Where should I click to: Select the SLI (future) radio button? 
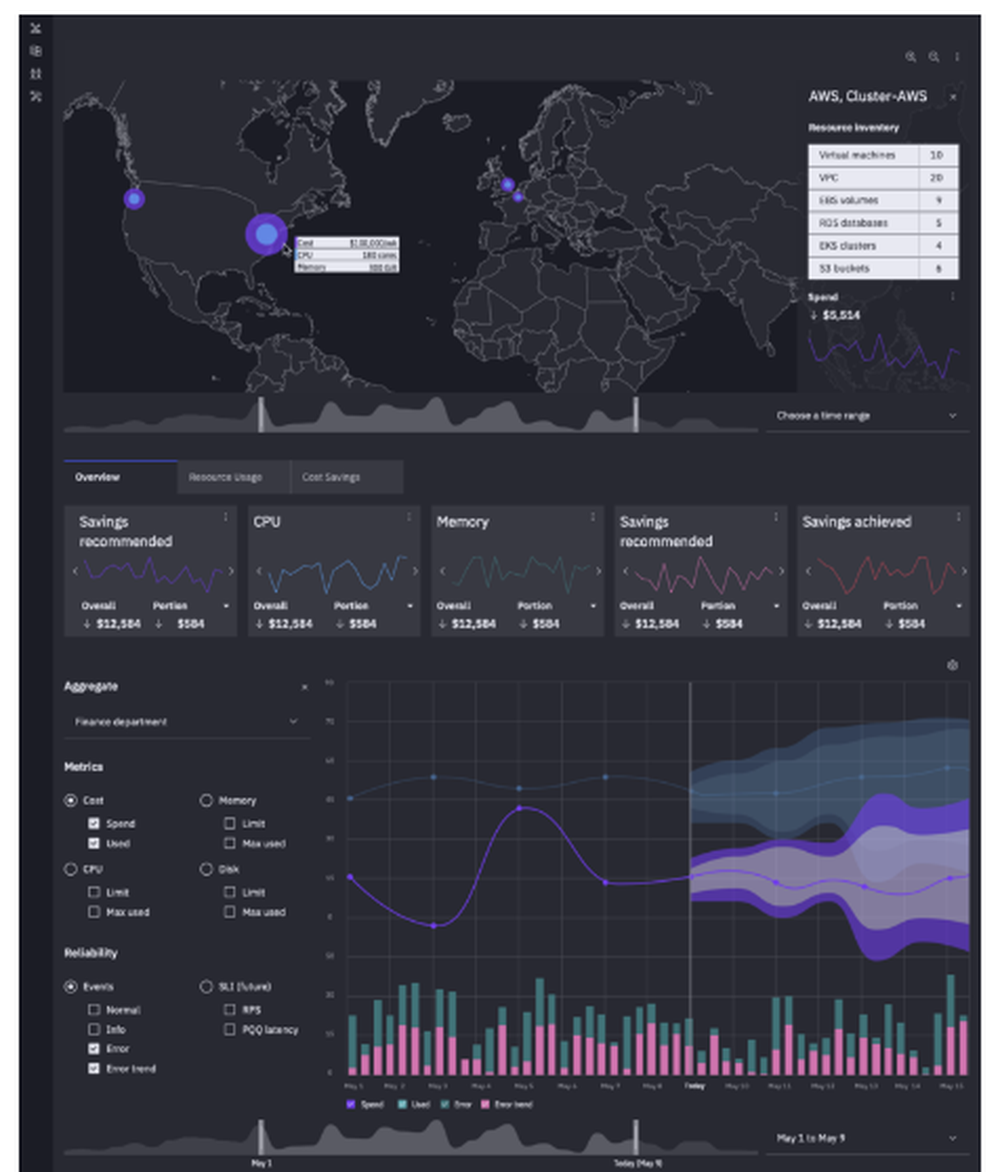click(206, 987)
